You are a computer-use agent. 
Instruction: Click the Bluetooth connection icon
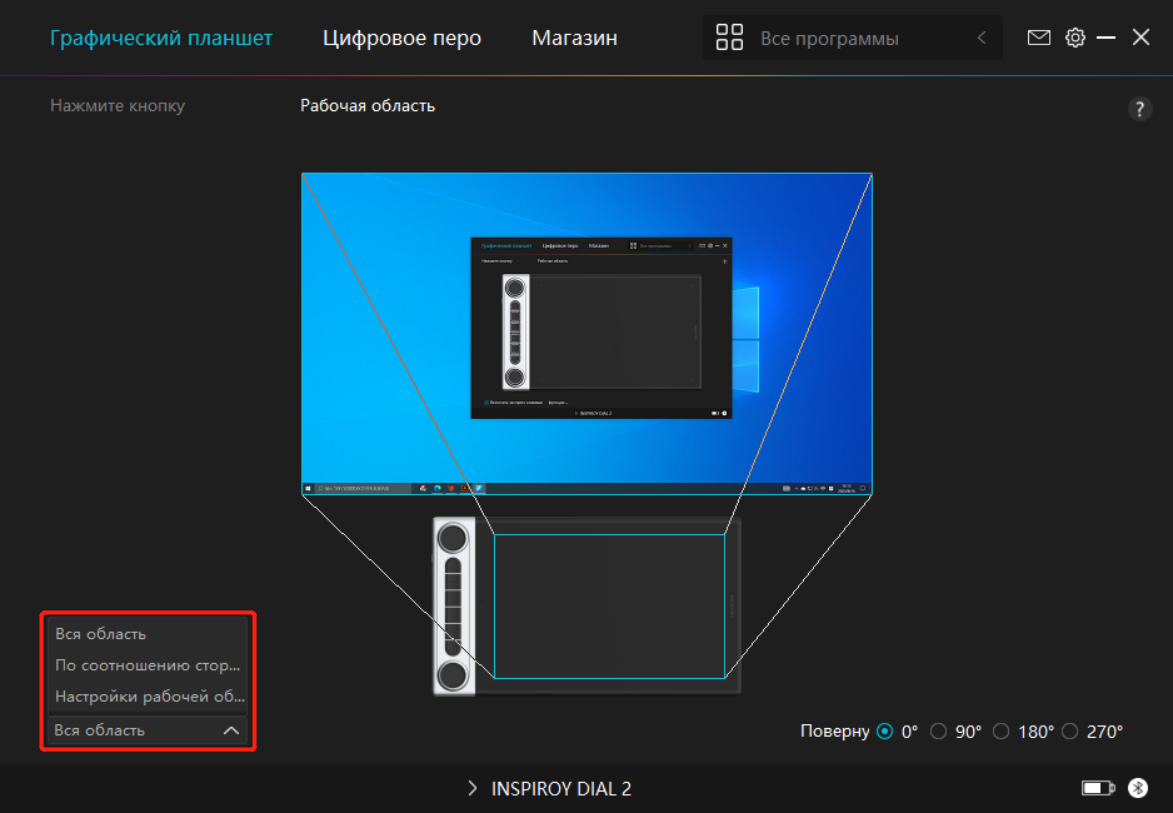pos(1138,788)
